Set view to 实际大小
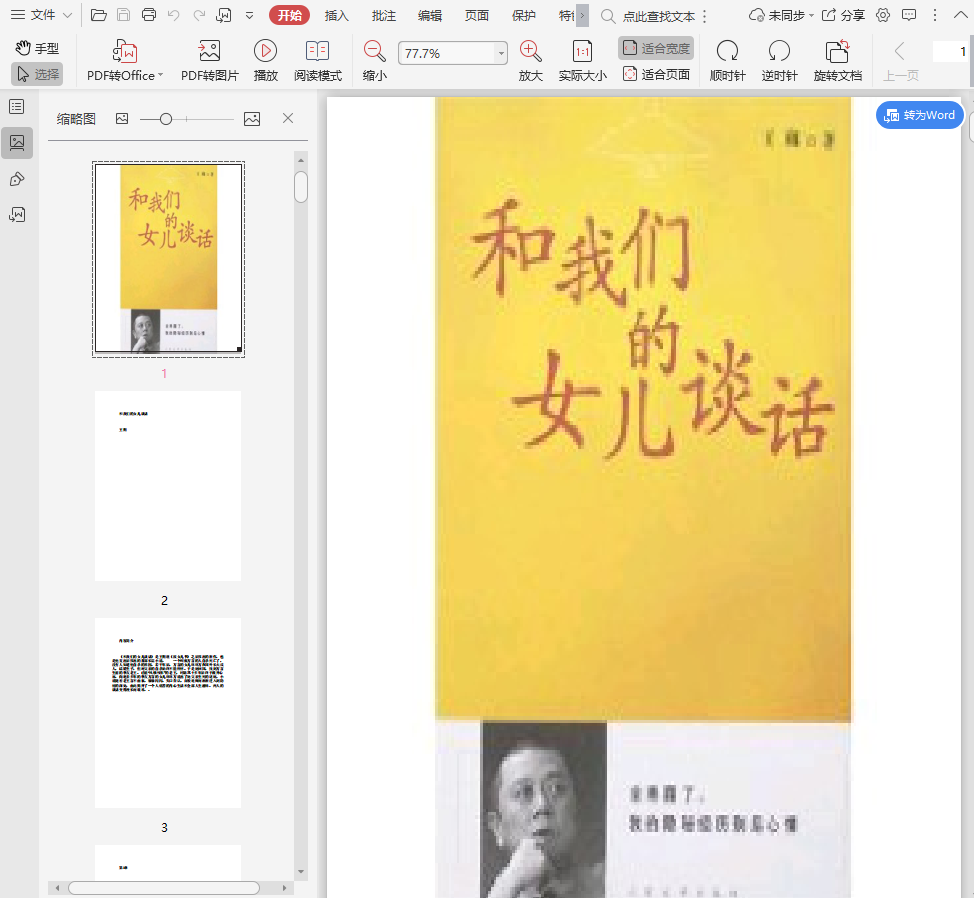 coord(582,61)
